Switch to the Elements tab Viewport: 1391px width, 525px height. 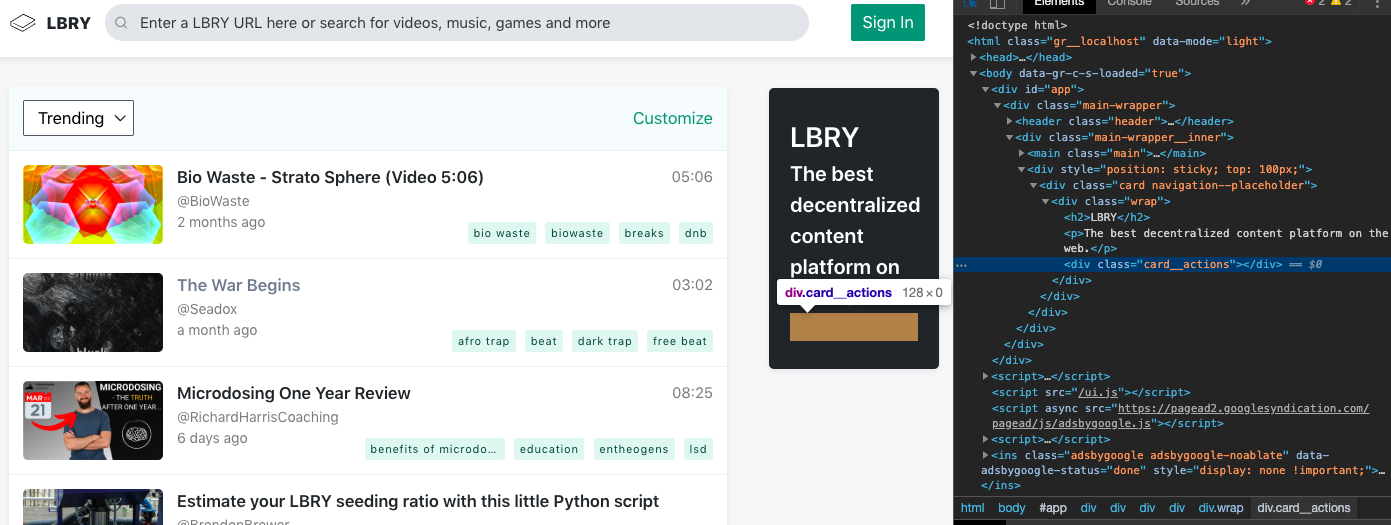1059,4
